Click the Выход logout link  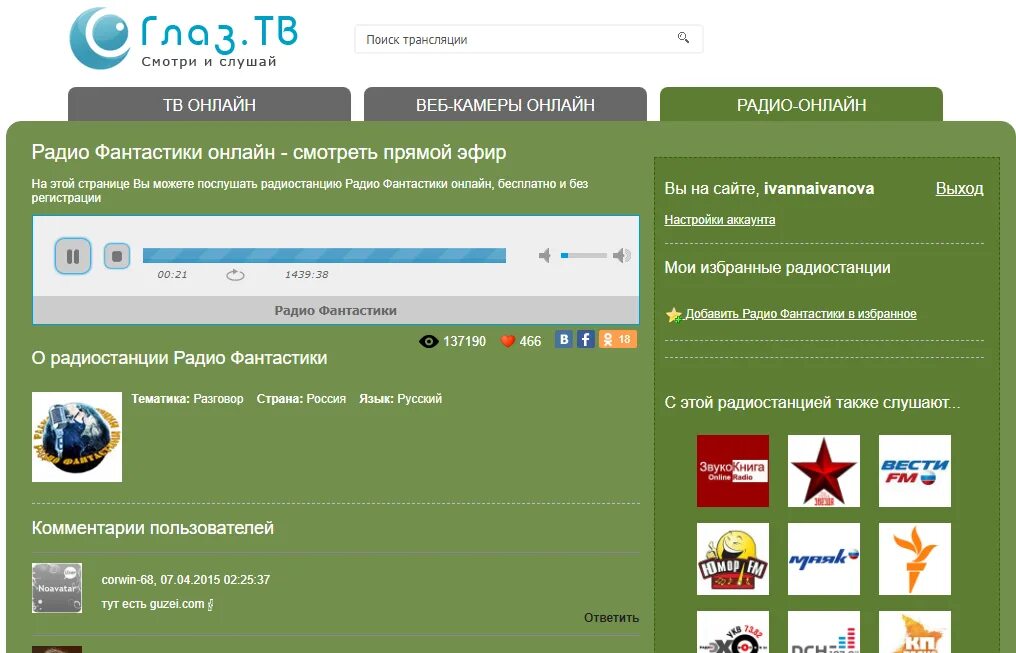[960, 189]
